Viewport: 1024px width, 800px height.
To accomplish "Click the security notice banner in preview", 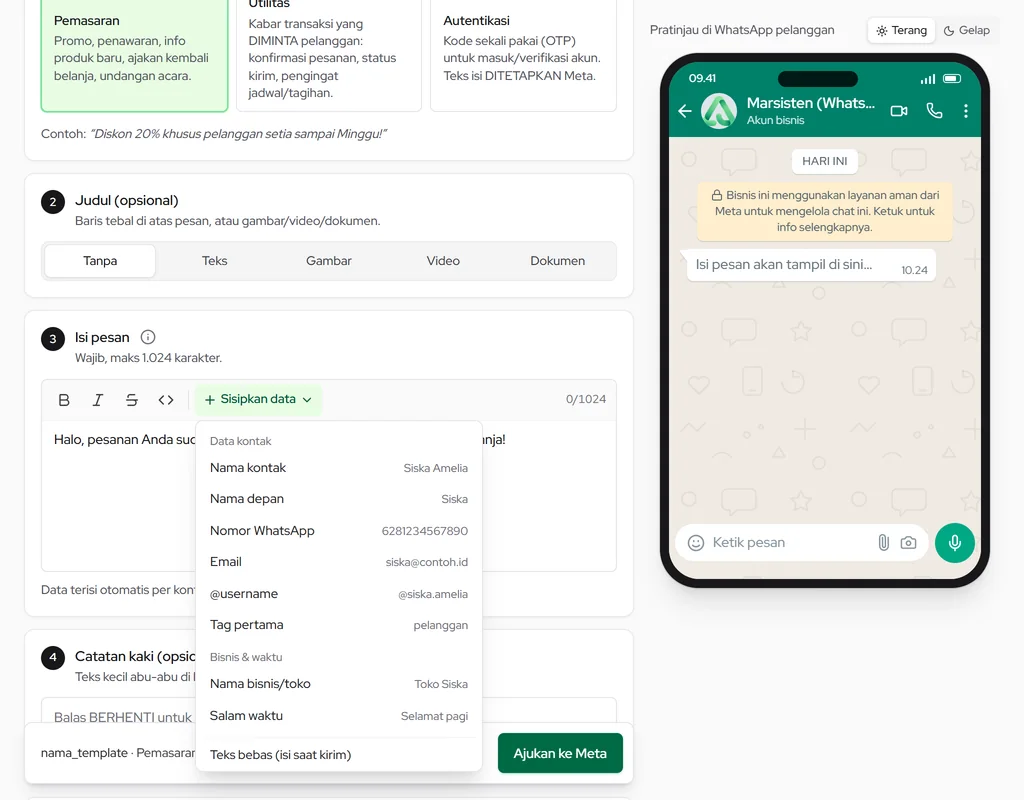I will click(x=825, y=211).
